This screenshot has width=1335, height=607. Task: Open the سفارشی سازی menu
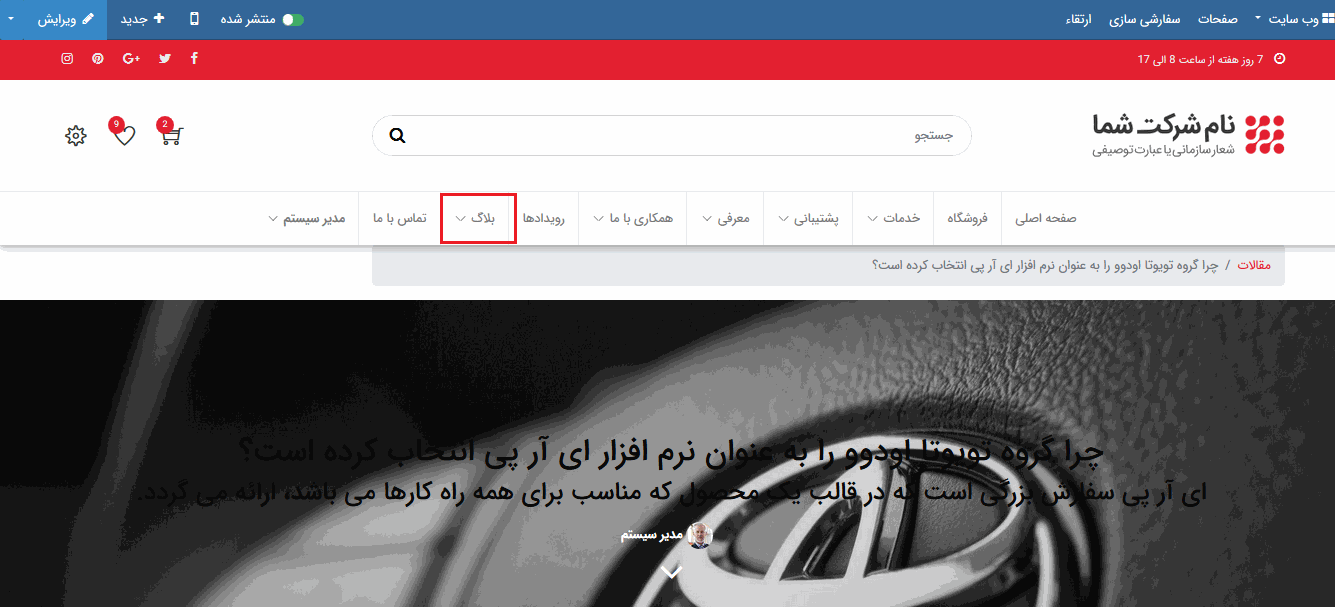(1145, 19)
